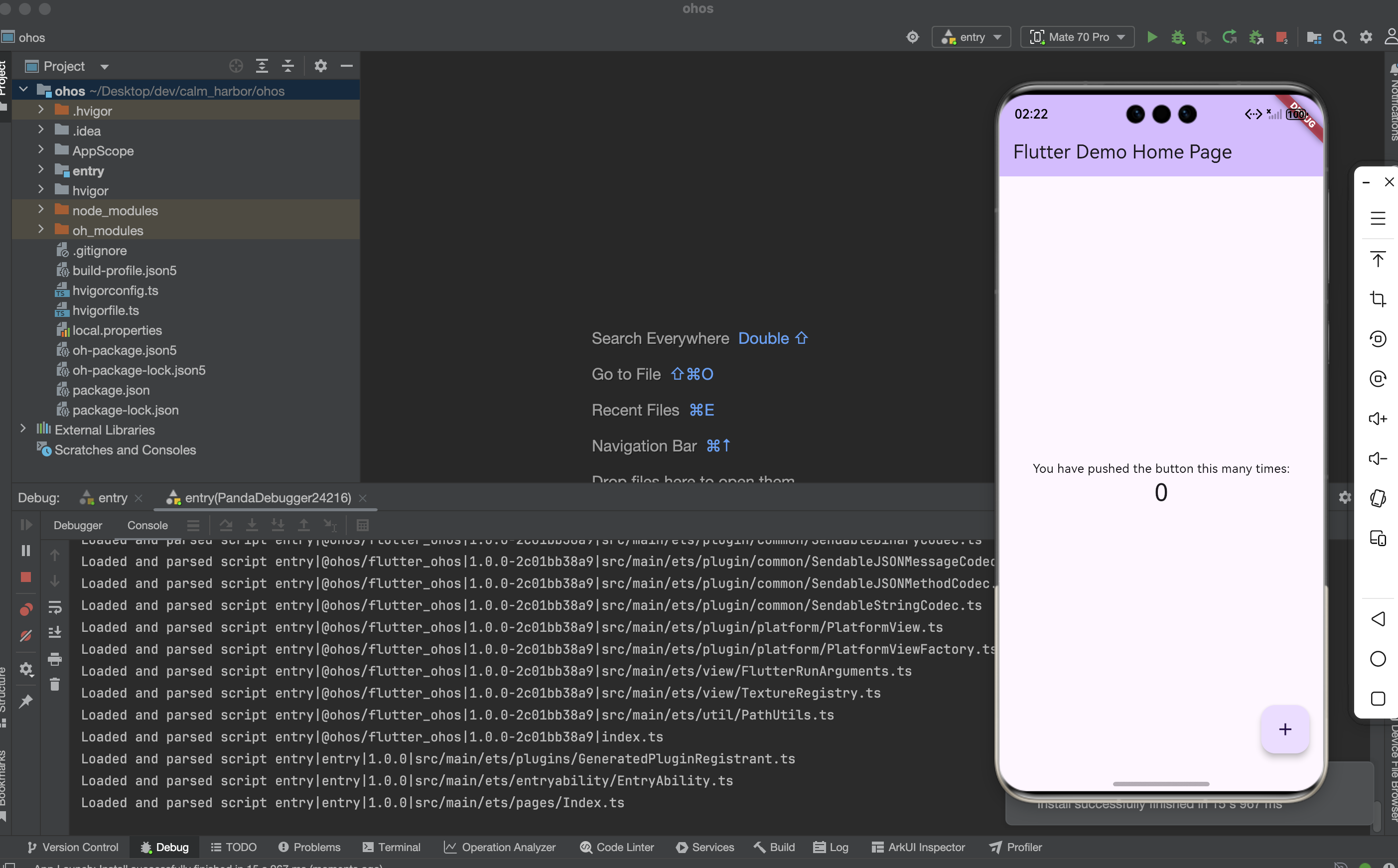This screenshot has width=1398, height=868.
Task: Open the Terminal tool window tab
Action: tap(392, 847)
